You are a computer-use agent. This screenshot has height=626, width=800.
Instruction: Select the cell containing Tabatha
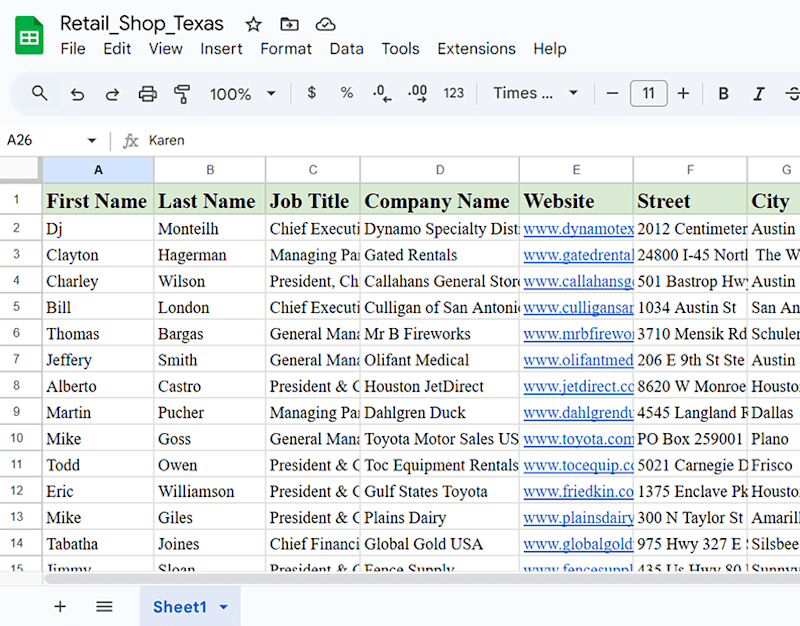coord(98,544)
